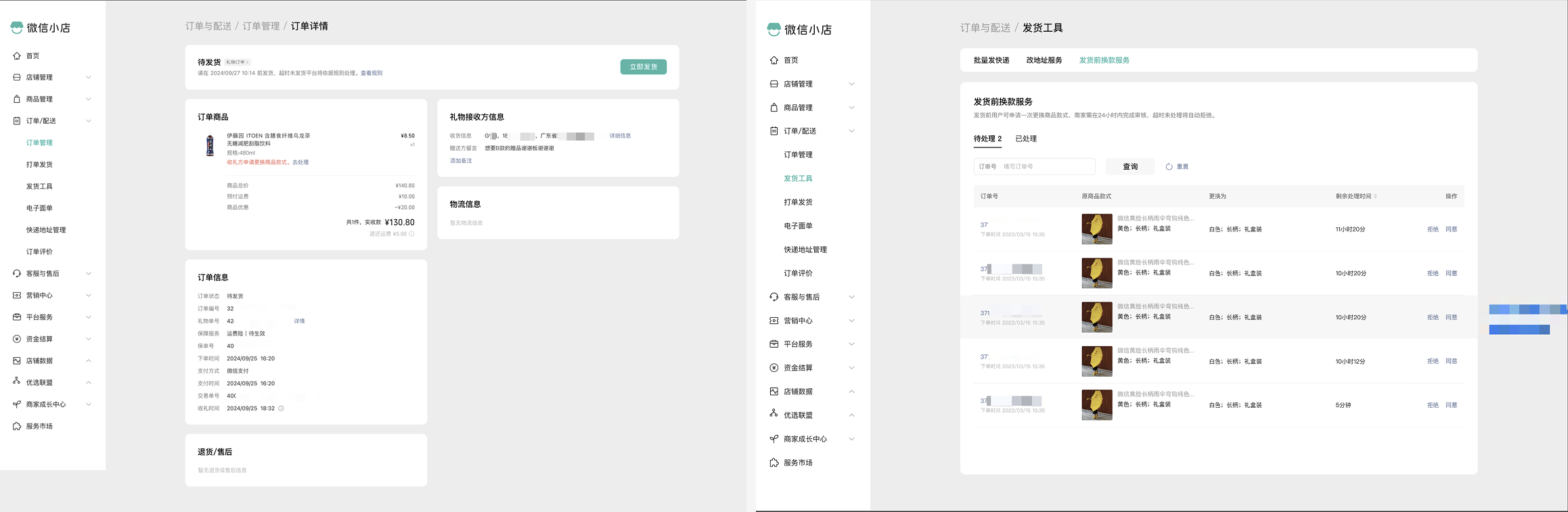Click the 重置 refresh icon
The height and width of the screenshot is (512, 1568).
[x=1169, y=167]
